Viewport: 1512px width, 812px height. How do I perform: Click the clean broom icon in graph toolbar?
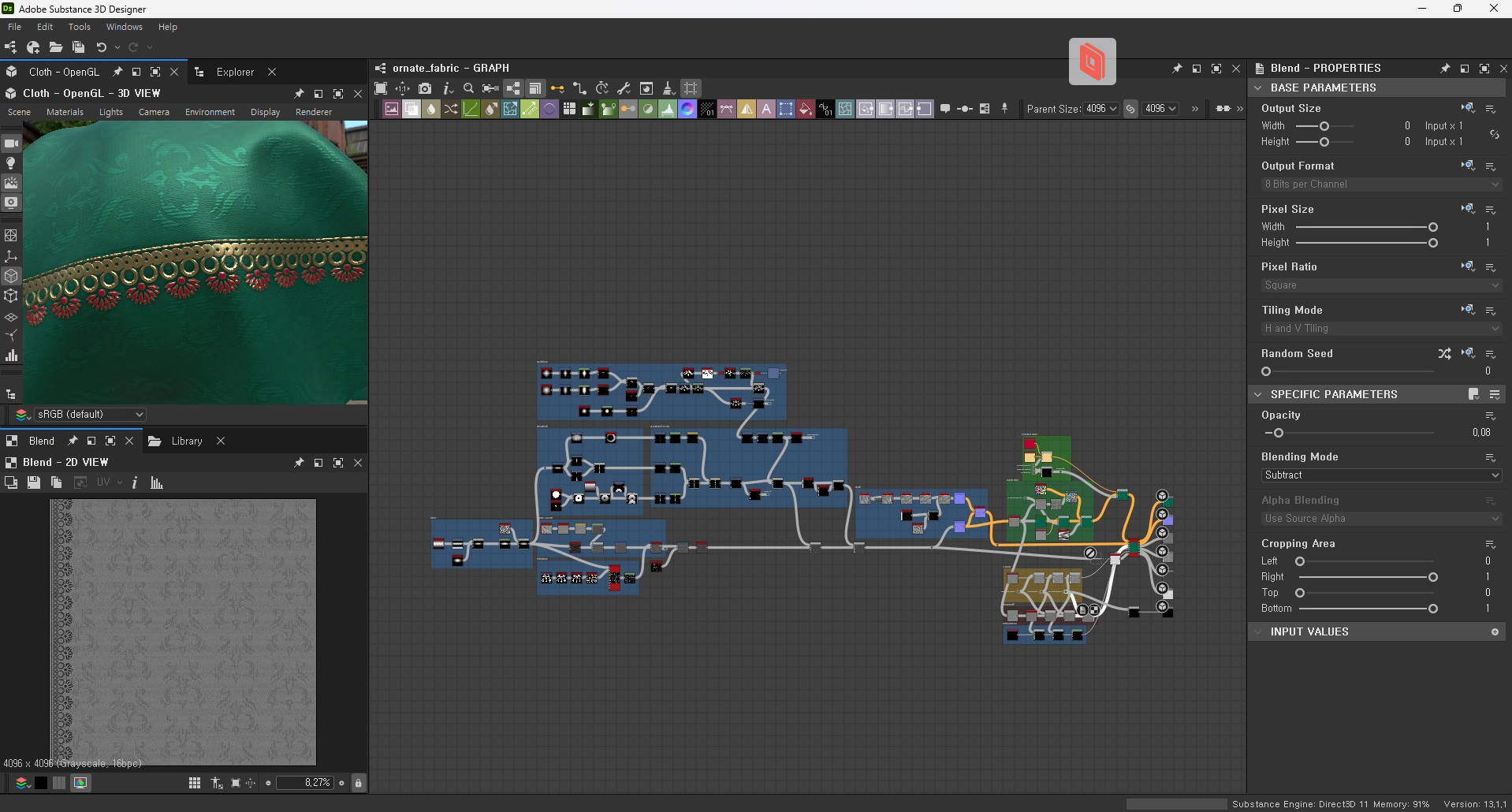[x=668, y=88]
